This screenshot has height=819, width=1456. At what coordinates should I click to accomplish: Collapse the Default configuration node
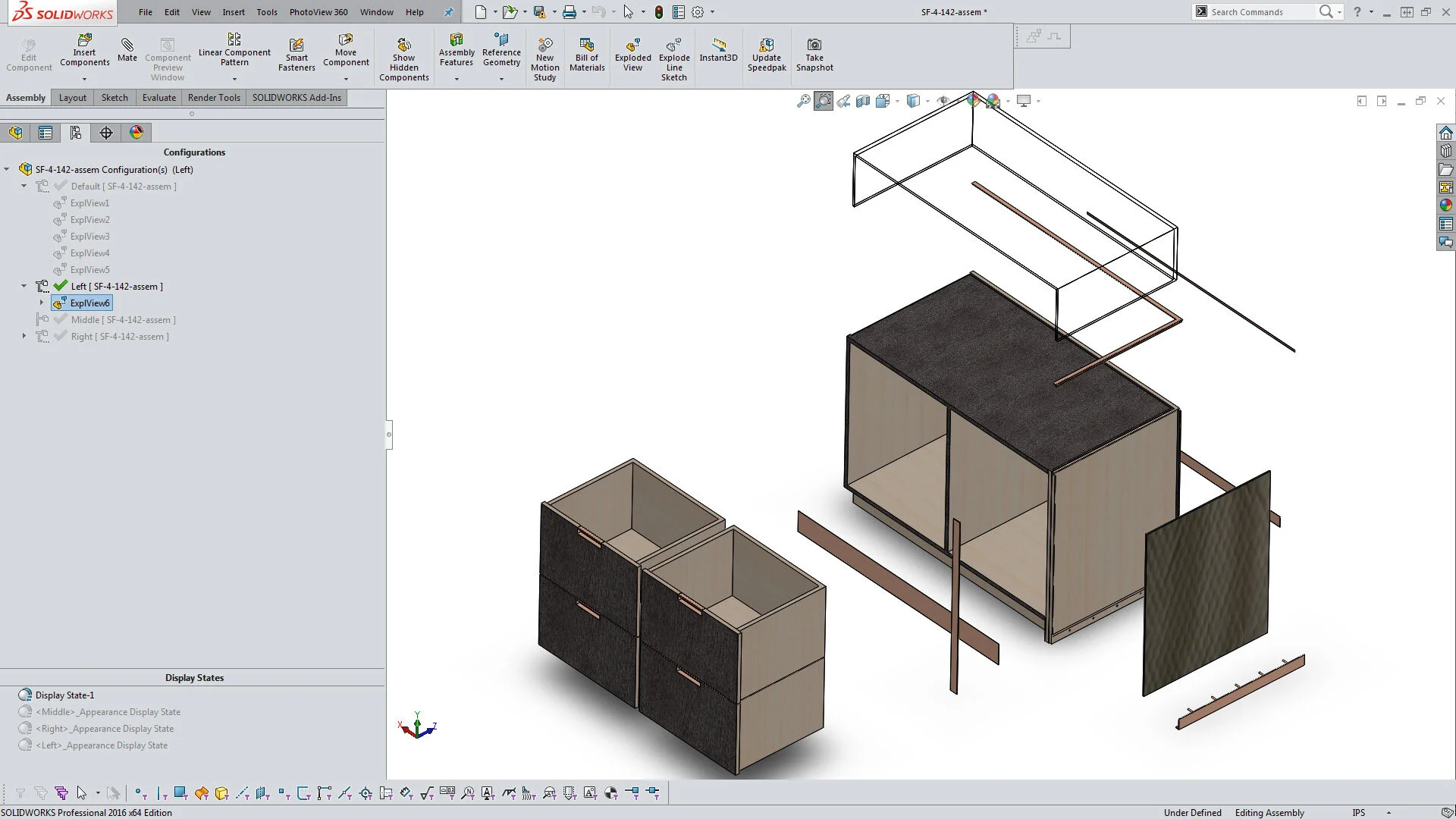click(x=24, y=186)
